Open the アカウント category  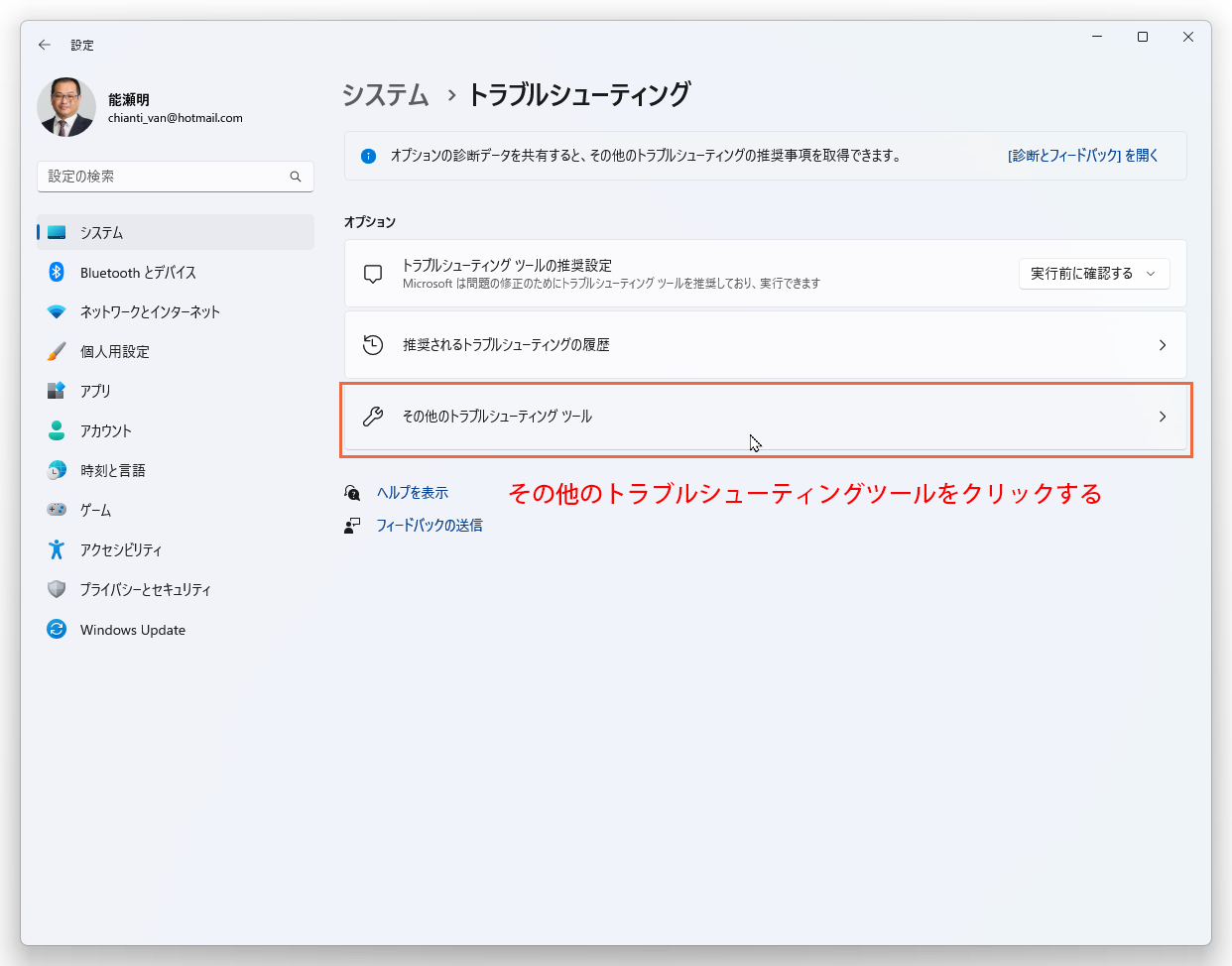coord(176,430)
